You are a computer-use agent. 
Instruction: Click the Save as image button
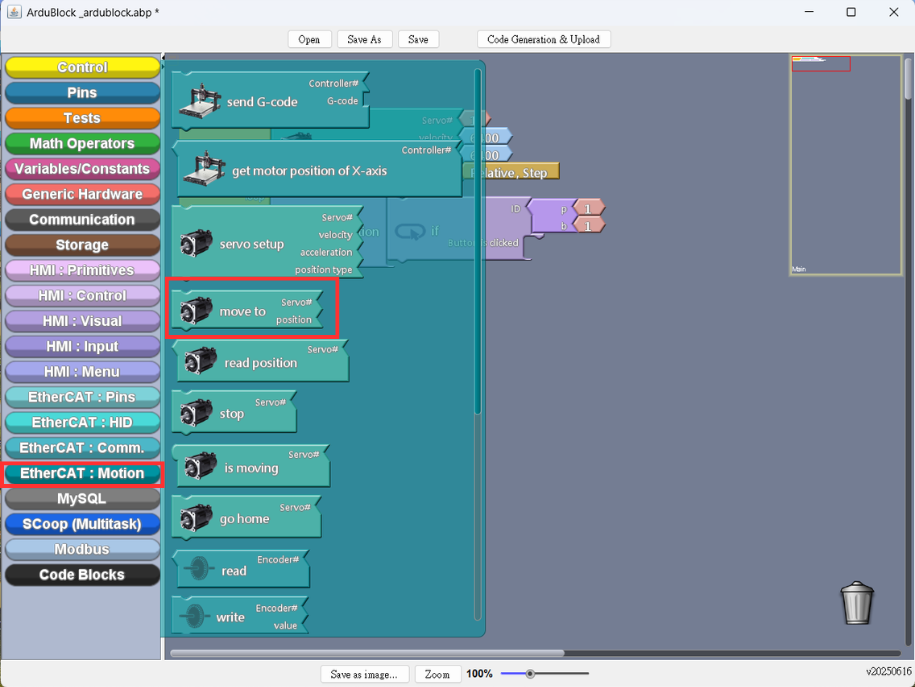click(364, 674)
